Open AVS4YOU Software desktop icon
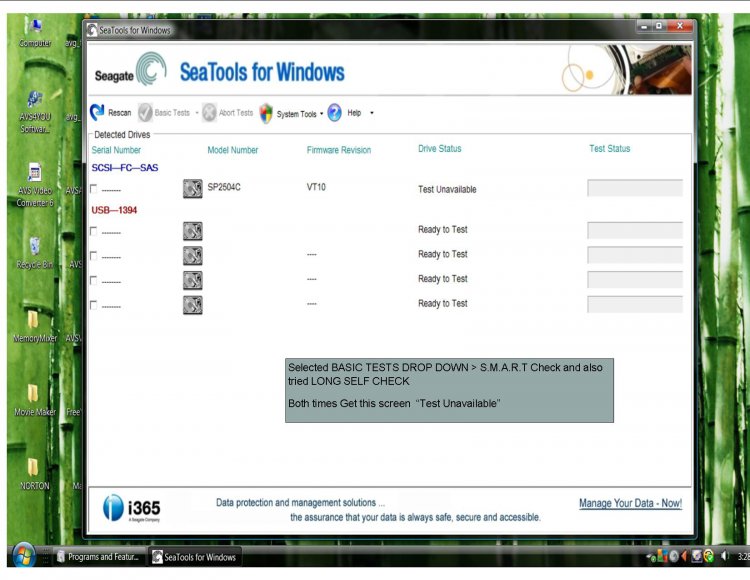The image size is (750, 580). tap(35, 112)
